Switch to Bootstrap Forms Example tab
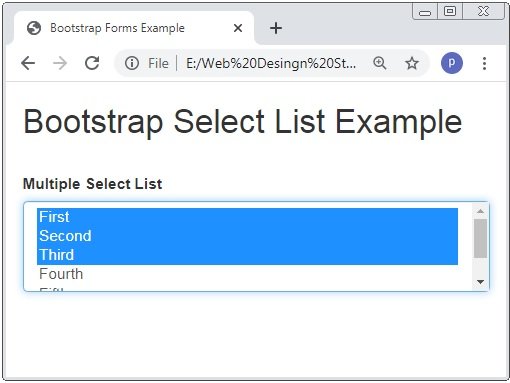 tap(117, 28)
